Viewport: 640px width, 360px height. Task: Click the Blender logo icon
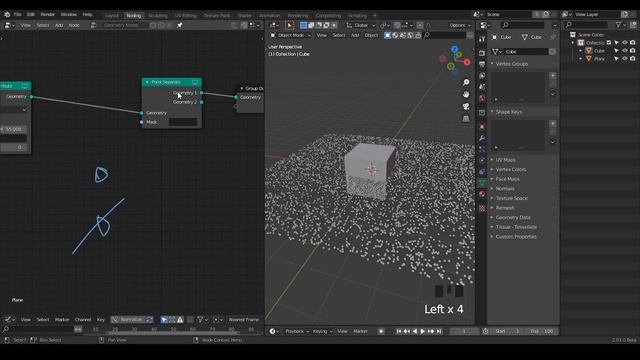pyautogui.click(x=7, y=14)
